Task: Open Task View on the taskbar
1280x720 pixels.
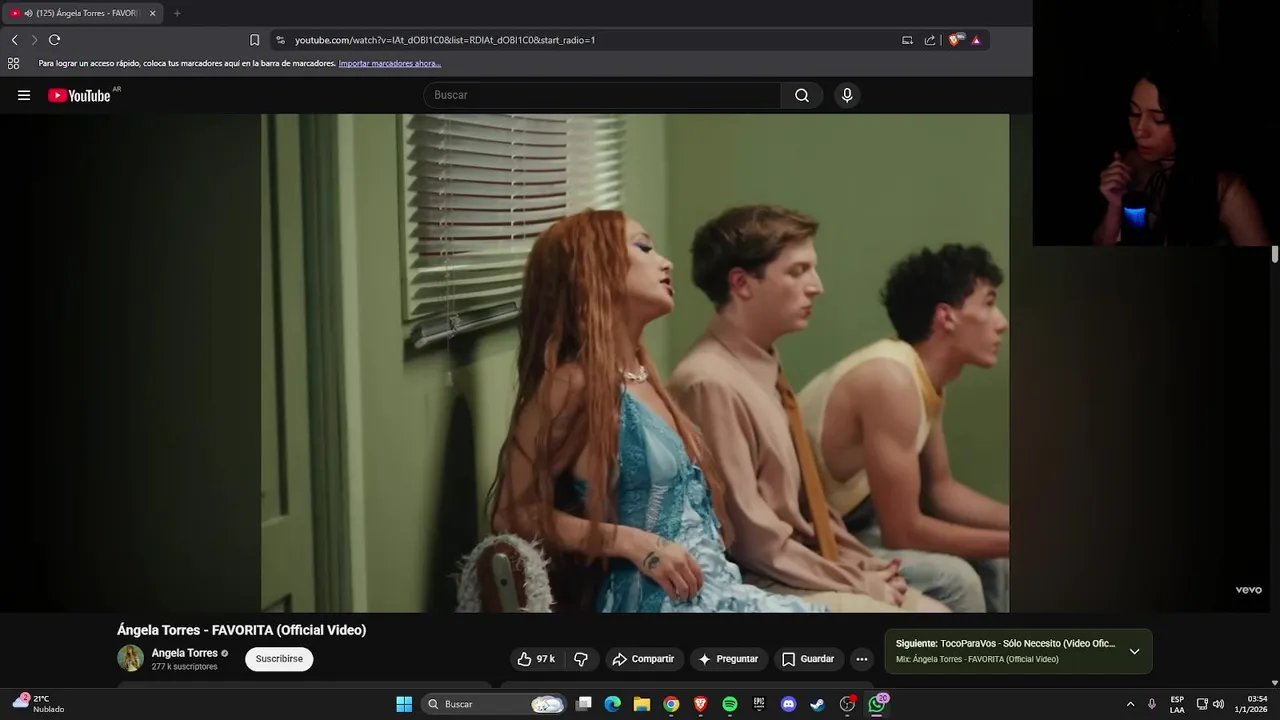Action: tap(584, 704)
